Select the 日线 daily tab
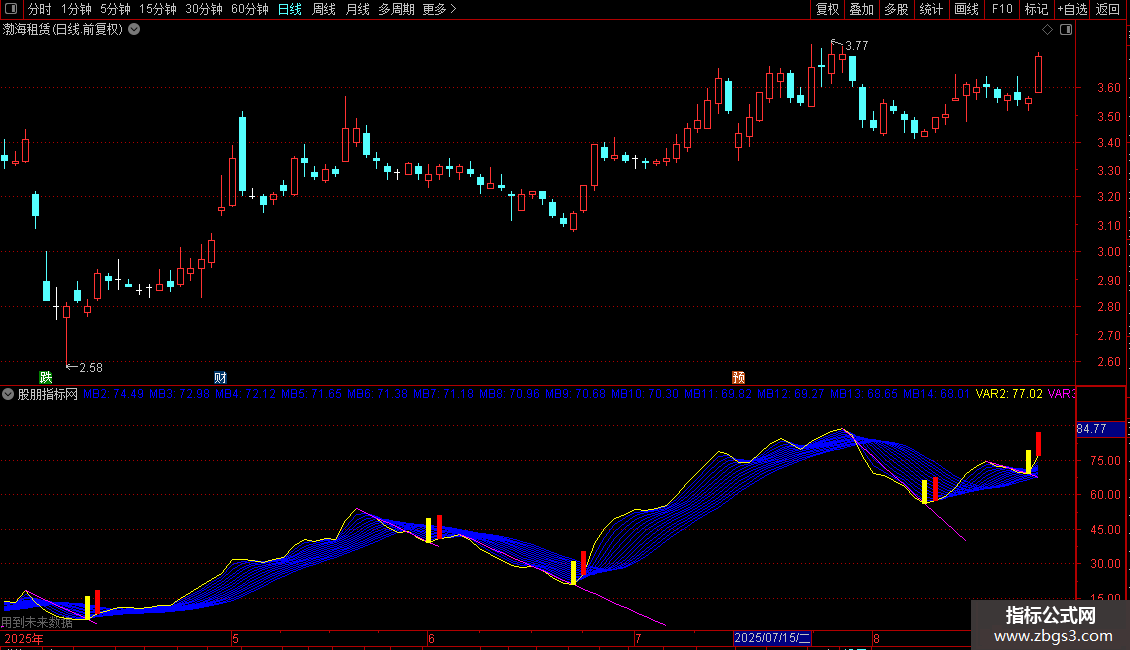The height and width of the screenshot is (650, 1130). point(290,9)
